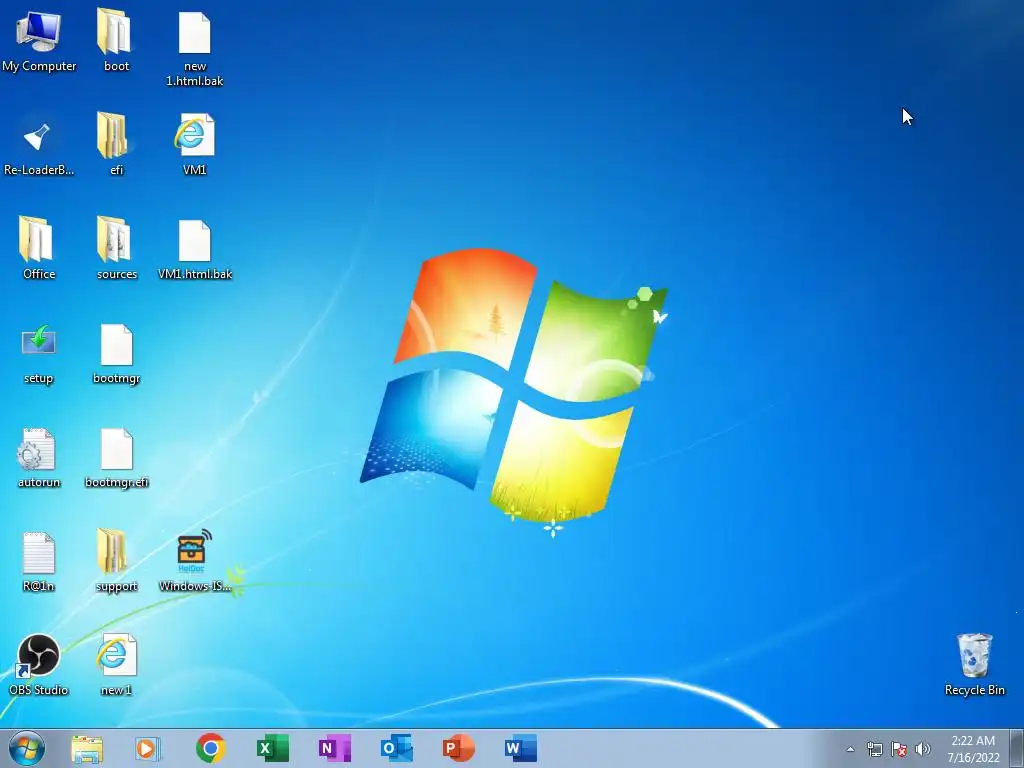The image size is (1024, 768).
Task: Launch Google Chrome from taskbar
Action: [x=210, y=748]
